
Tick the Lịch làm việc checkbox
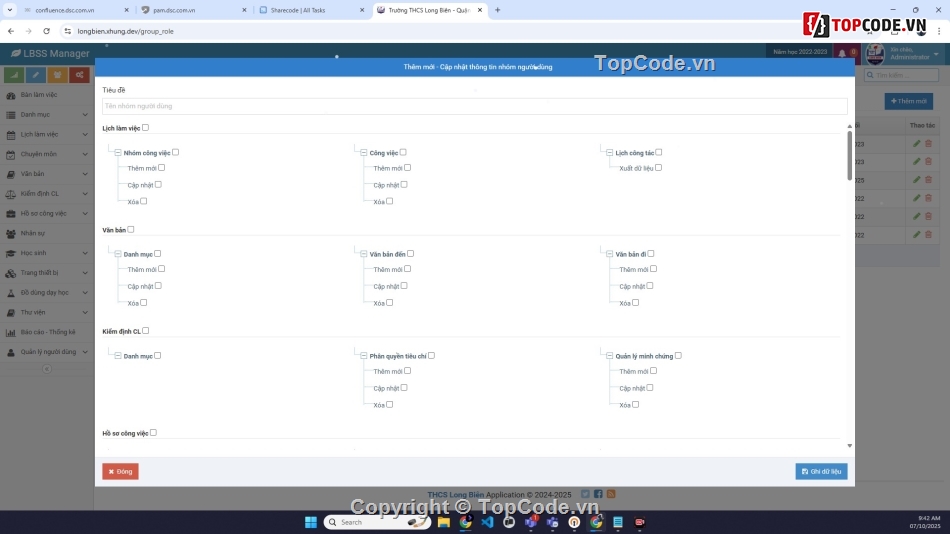[x=145, y=128]
